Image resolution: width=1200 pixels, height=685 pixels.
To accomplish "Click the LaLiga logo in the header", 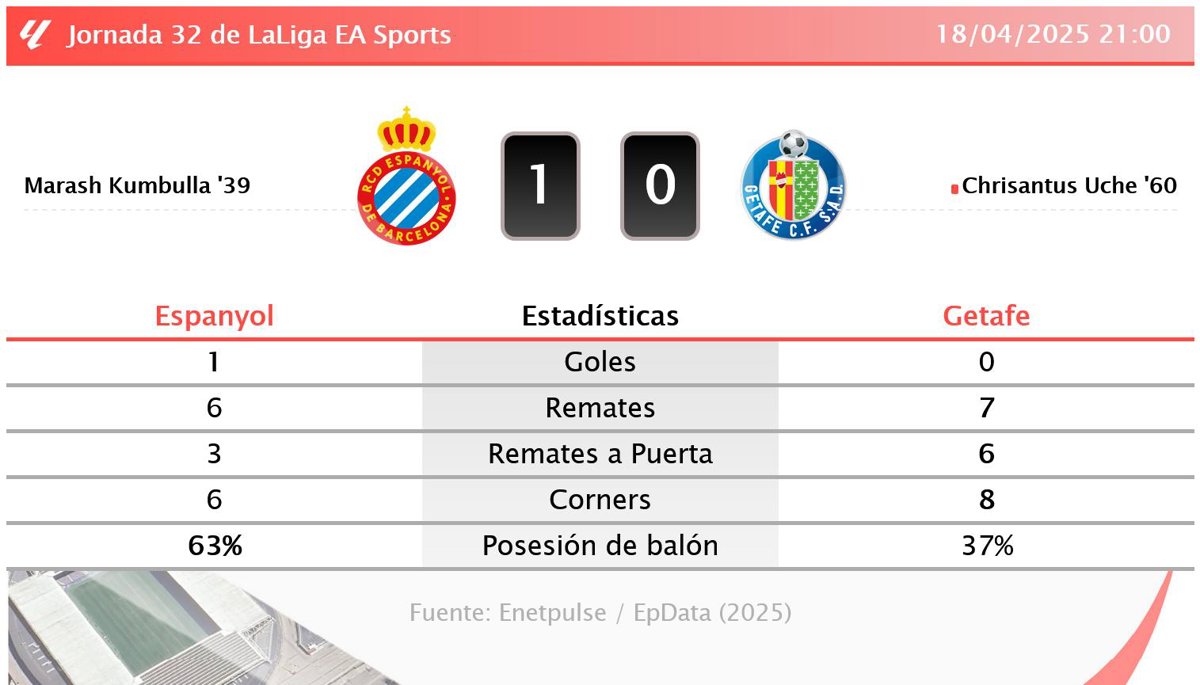I will coord(34,35).
